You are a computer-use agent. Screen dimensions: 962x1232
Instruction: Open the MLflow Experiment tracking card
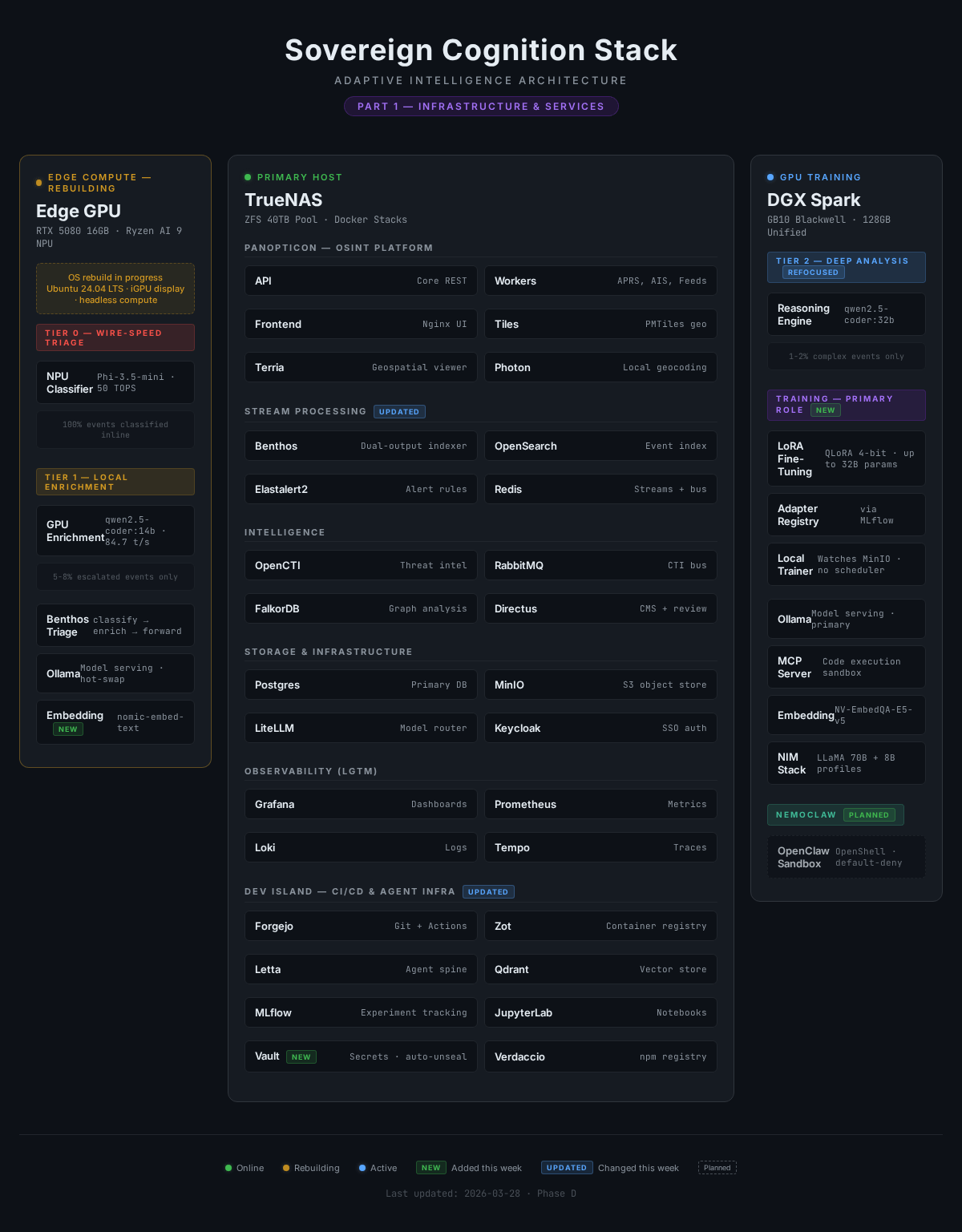pos(361,1013)
